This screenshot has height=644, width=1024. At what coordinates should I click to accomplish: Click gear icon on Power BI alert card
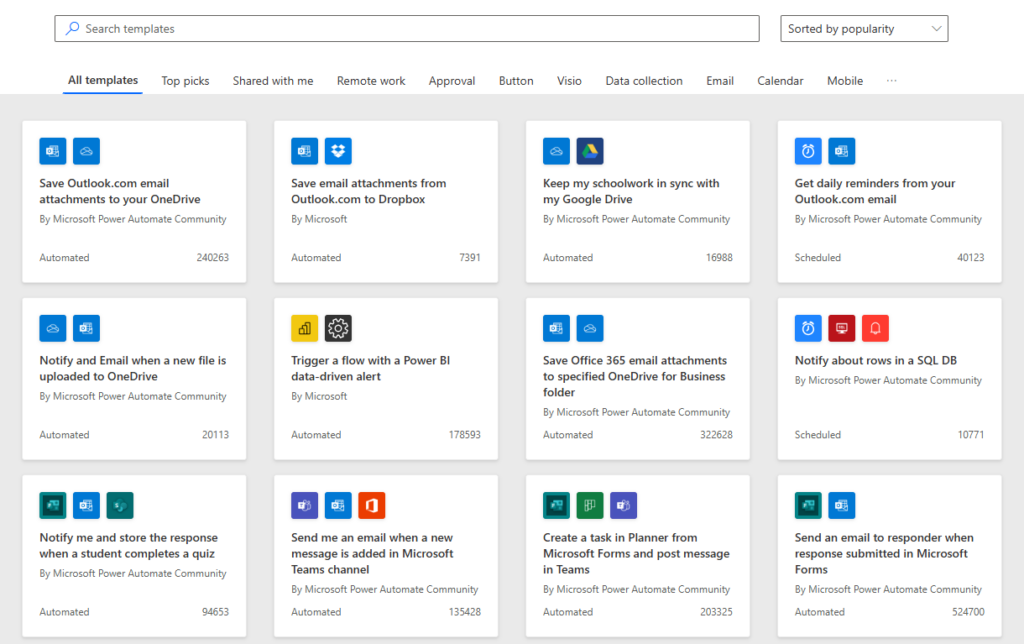tap(338, 328)
